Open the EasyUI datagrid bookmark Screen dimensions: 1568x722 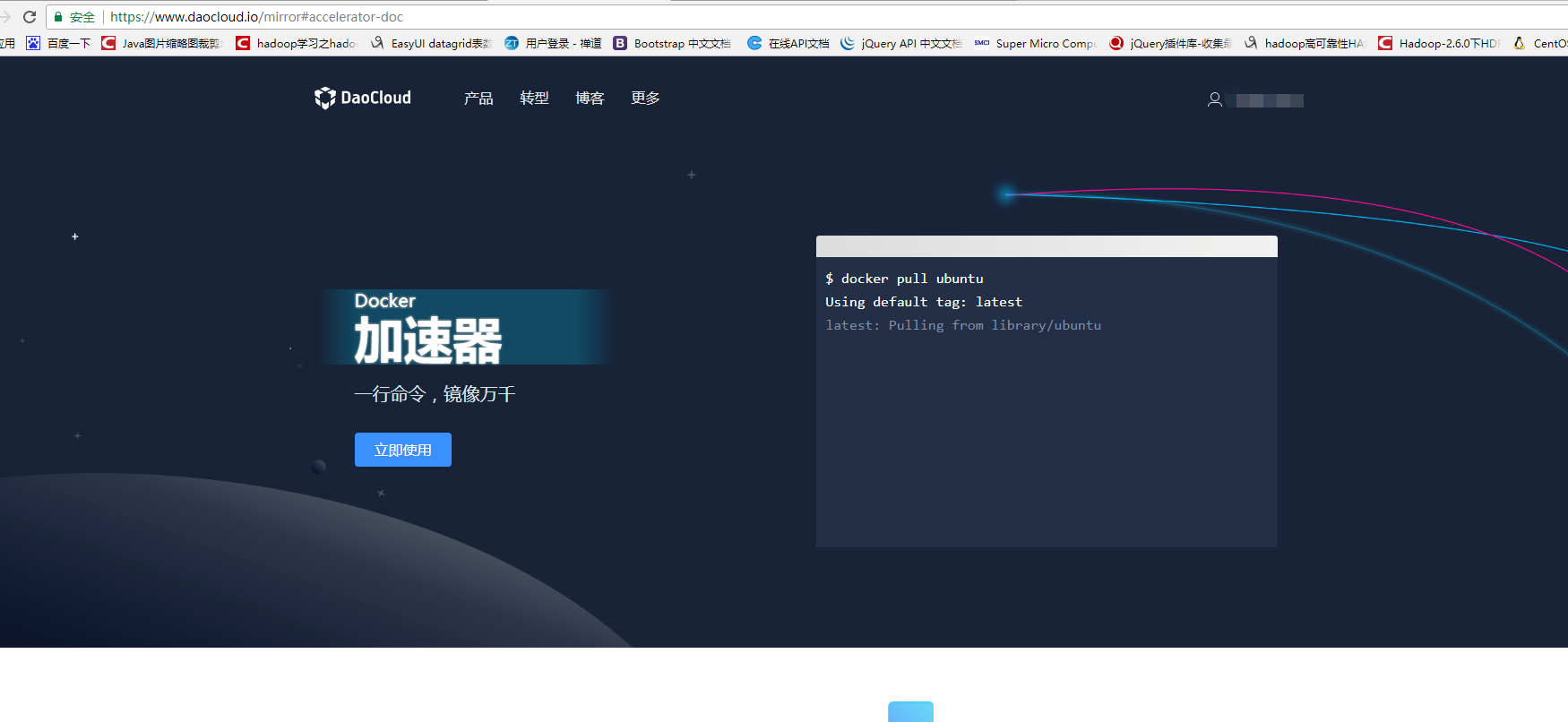(432, 43)
